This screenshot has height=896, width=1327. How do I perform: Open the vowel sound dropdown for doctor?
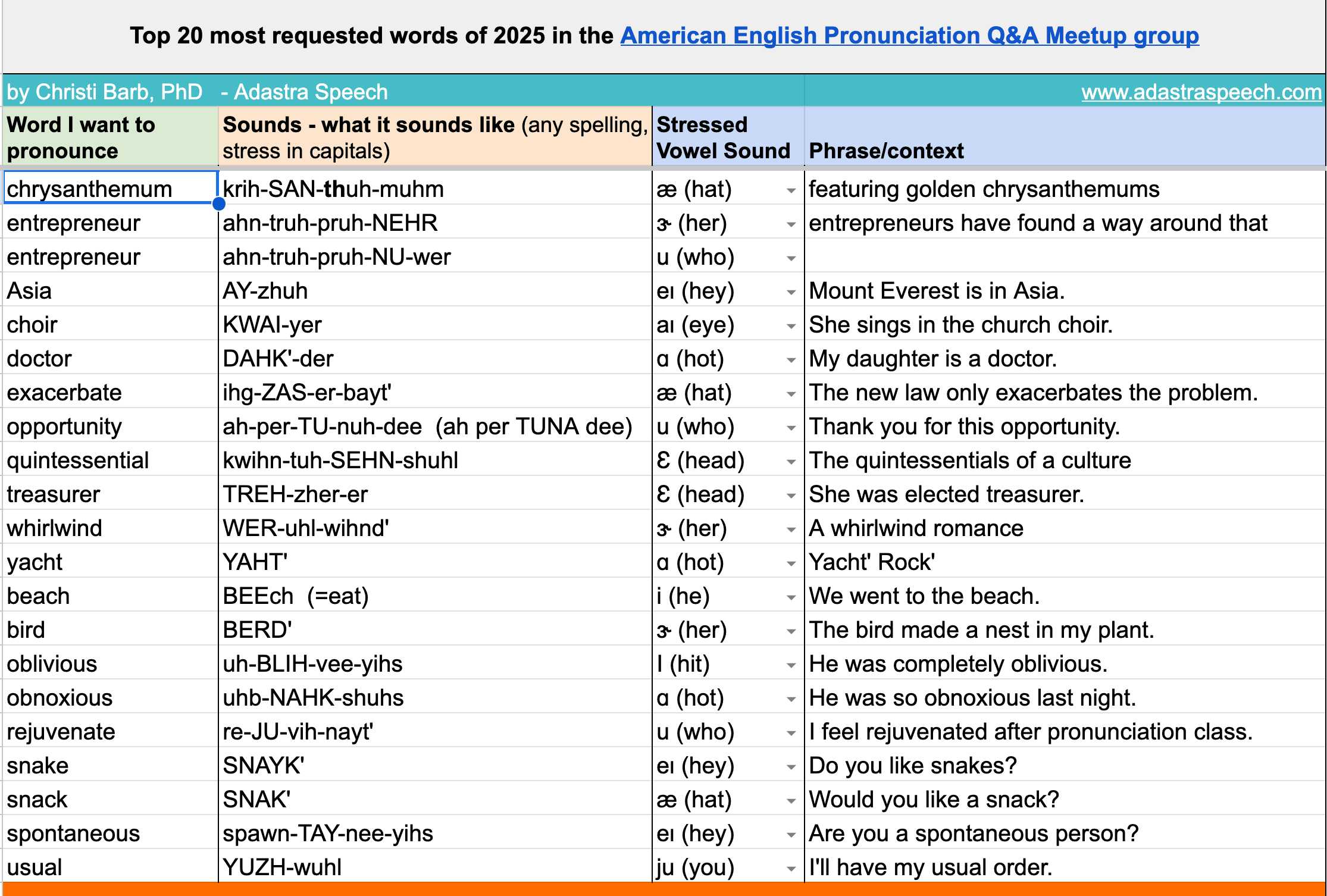791,360
